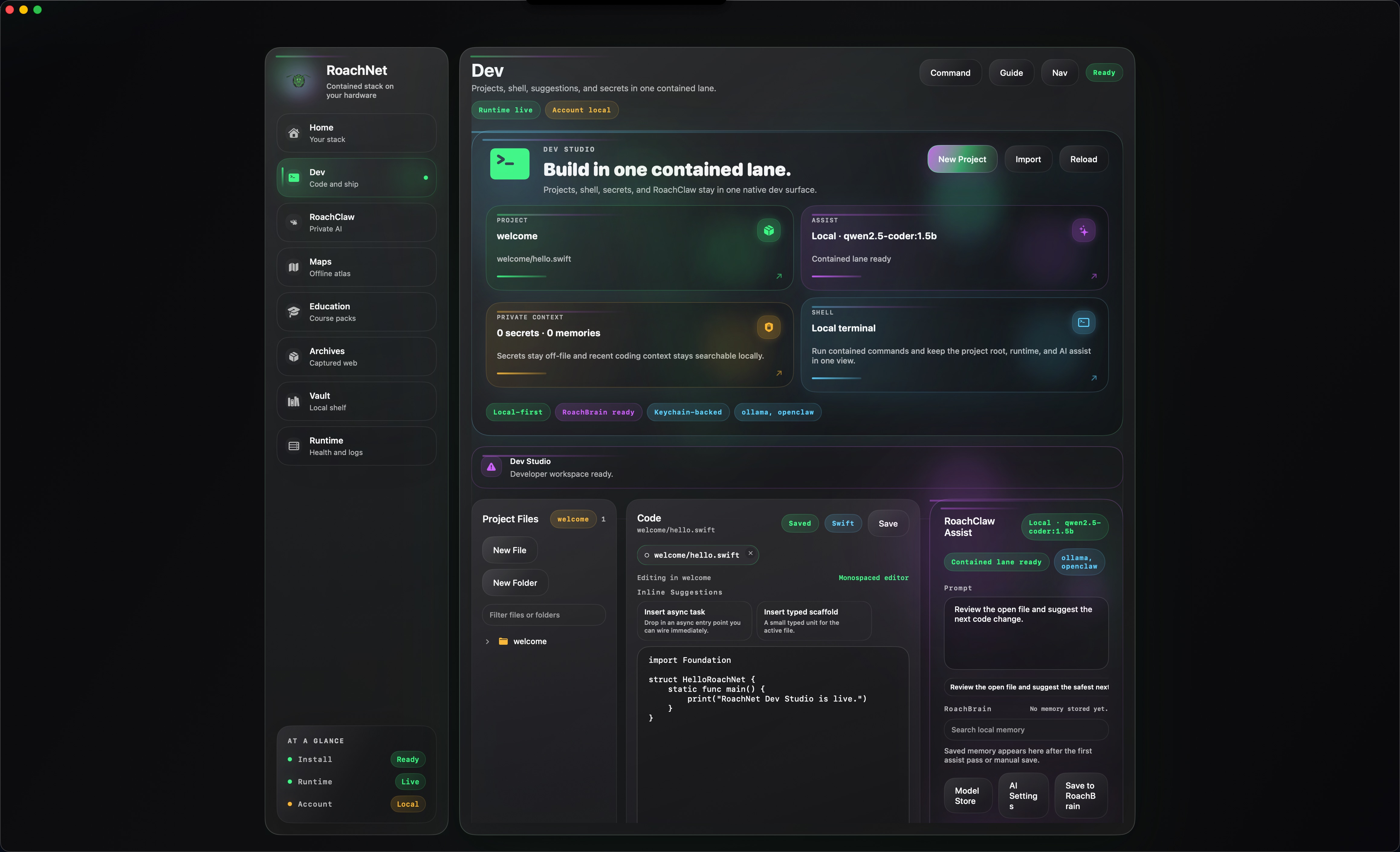Image resolution: width=1400 pixels, height=852 pixels.
Task: Click the New Project button
Action: tap(961, 159)
